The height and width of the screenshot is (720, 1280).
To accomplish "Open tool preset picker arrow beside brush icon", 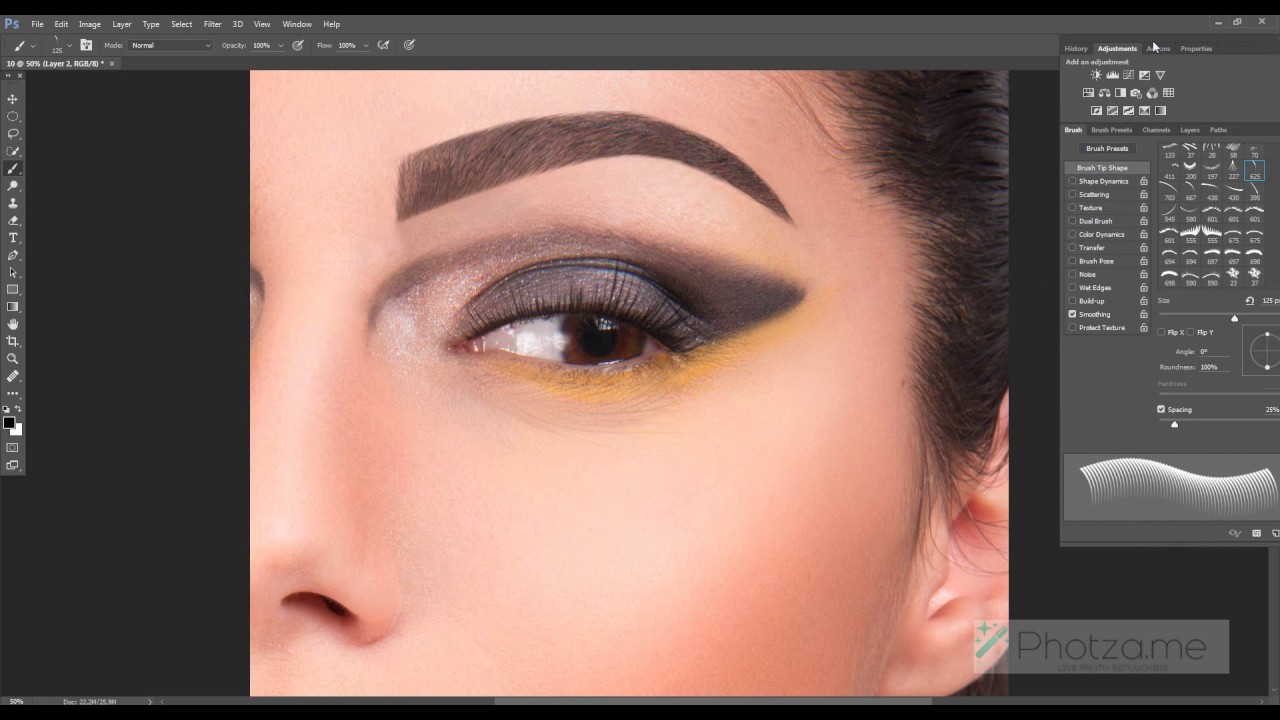I will coord(33,45).
